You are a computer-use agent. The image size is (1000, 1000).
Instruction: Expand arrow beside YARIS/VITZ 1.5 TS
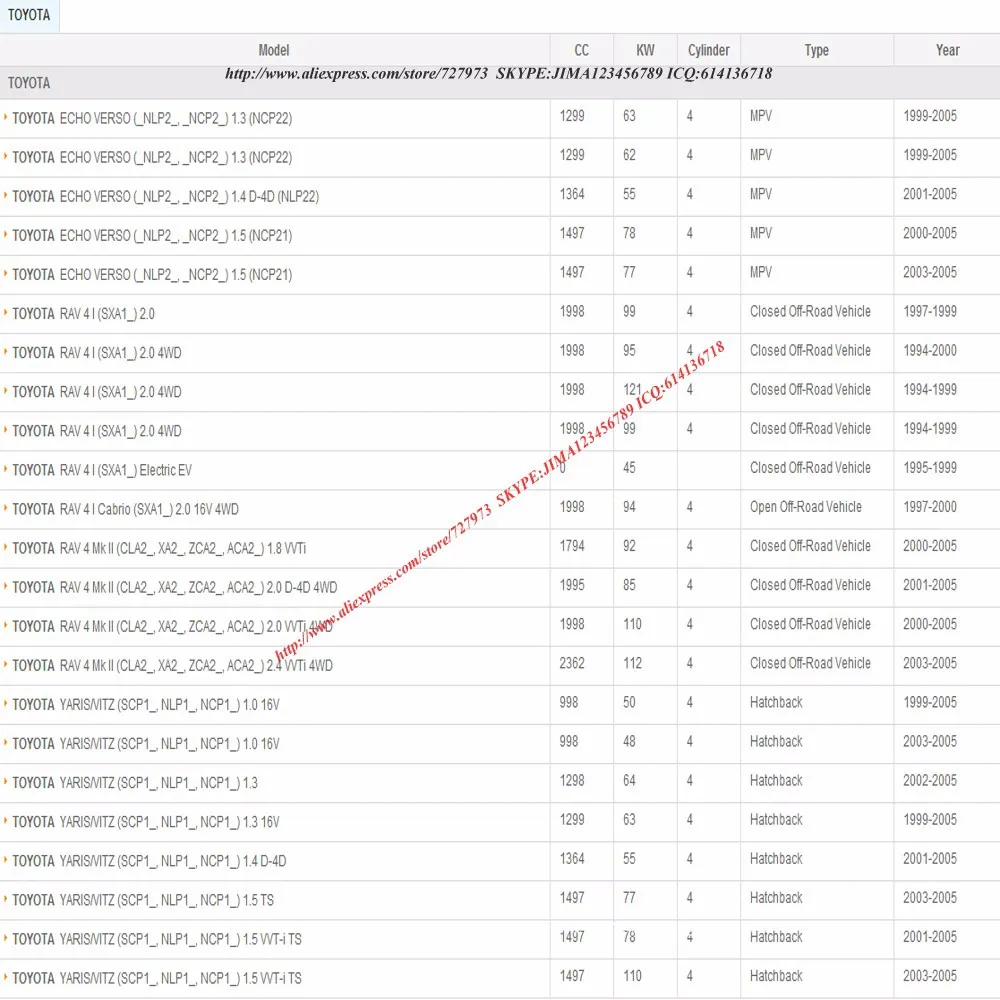(6, 899)
